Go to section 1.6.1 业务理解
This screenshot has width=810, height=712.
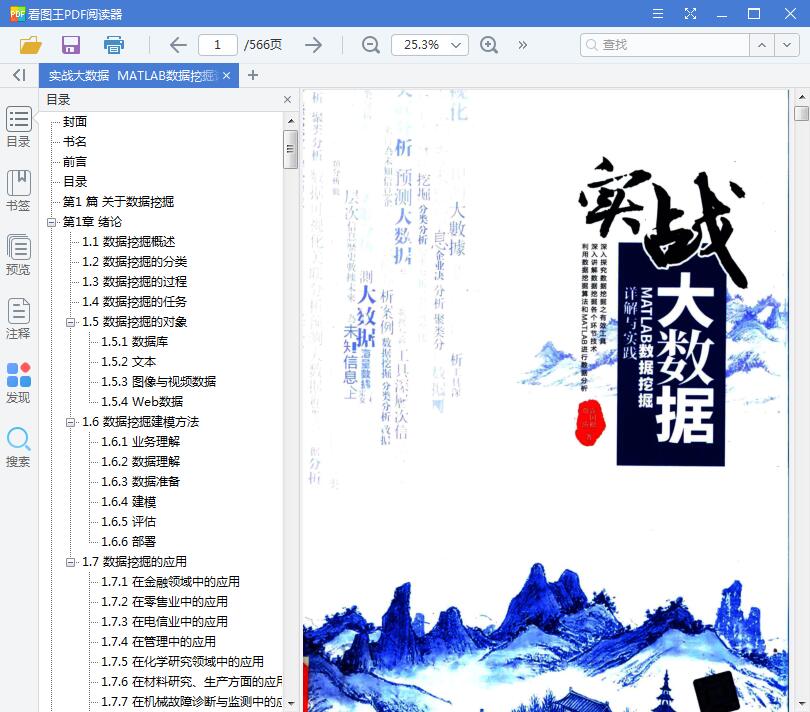141,442
